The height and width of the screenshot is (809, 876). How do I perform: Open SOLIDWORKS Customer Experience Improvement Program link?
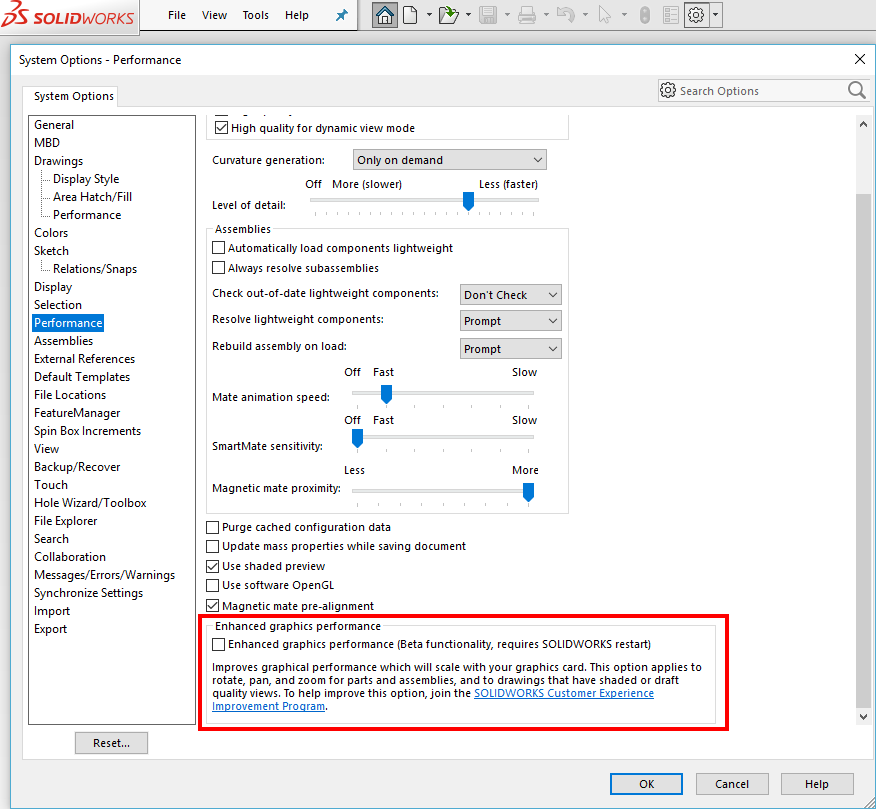click(564, 693)
